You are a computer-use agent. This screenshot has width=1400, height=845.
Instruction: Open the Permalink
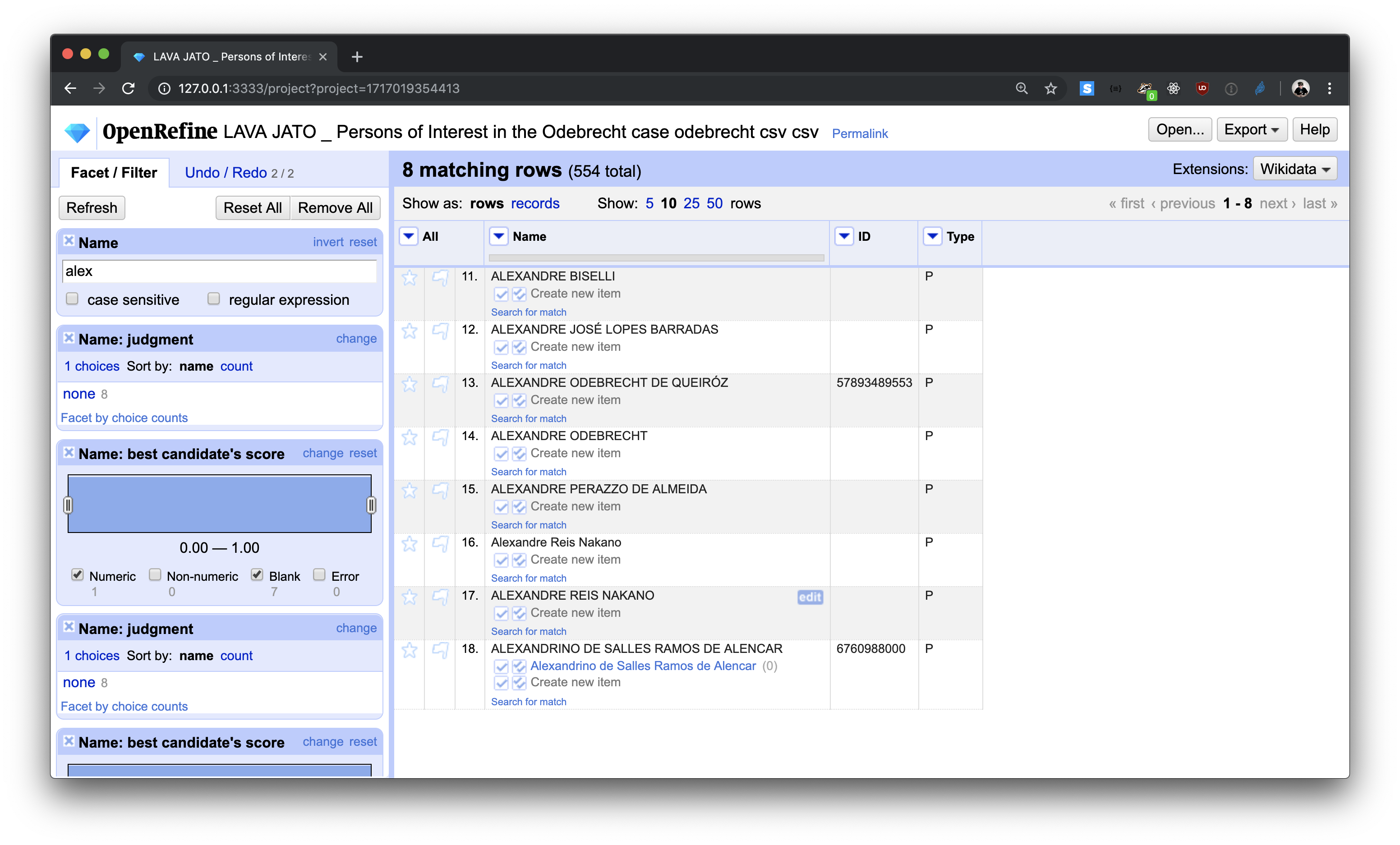859,133
